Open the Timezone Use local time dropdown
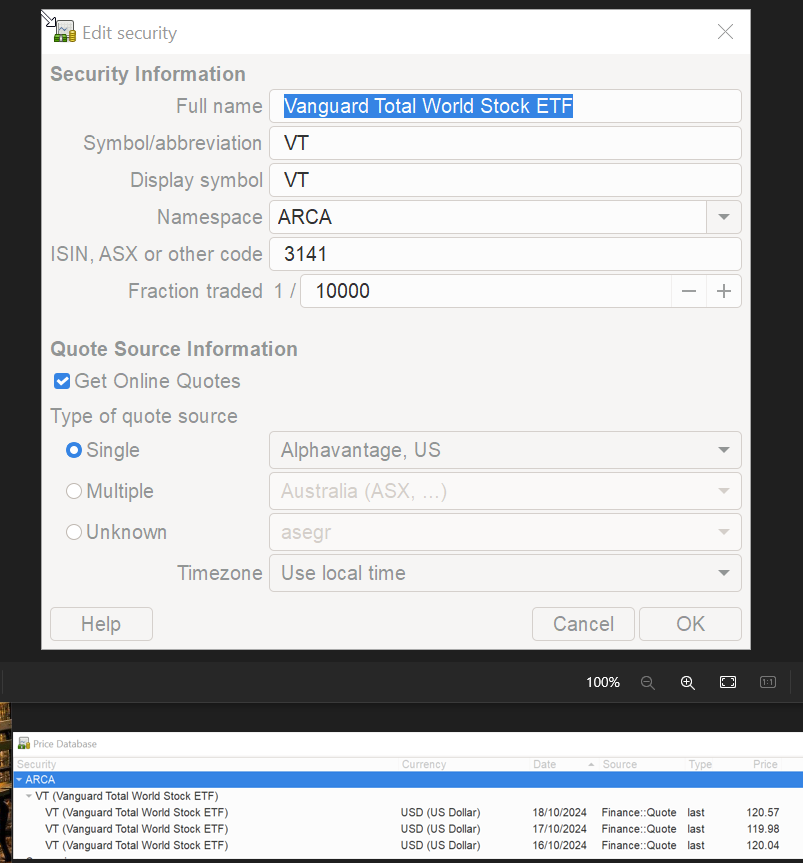 pos(505,573)
